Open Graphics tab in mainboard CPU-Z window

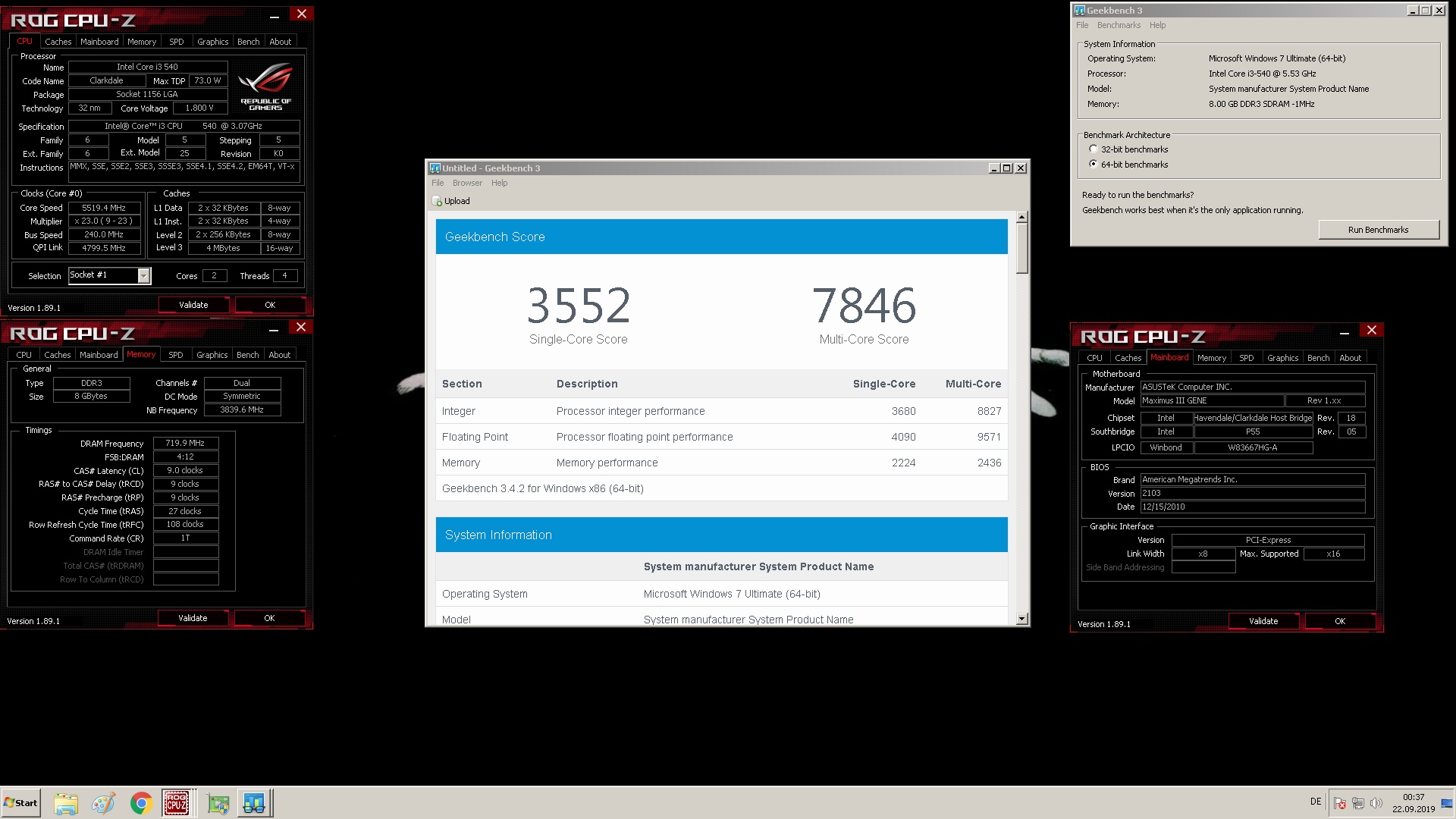click(x=1282, y=358)
